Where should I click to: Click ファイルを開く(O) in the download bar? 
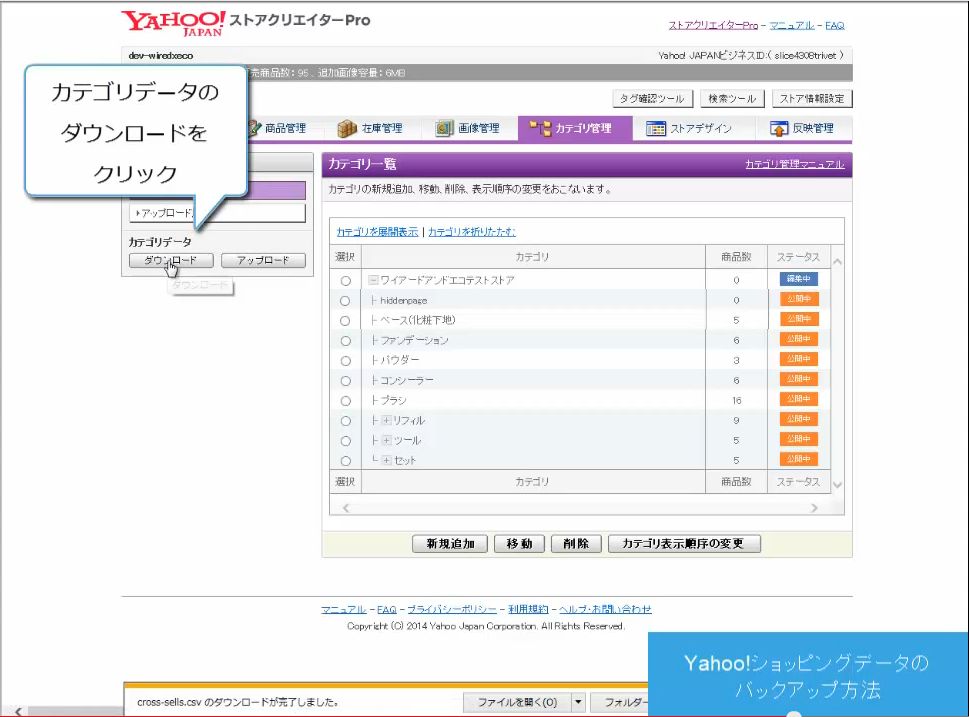tap(517, 702)
